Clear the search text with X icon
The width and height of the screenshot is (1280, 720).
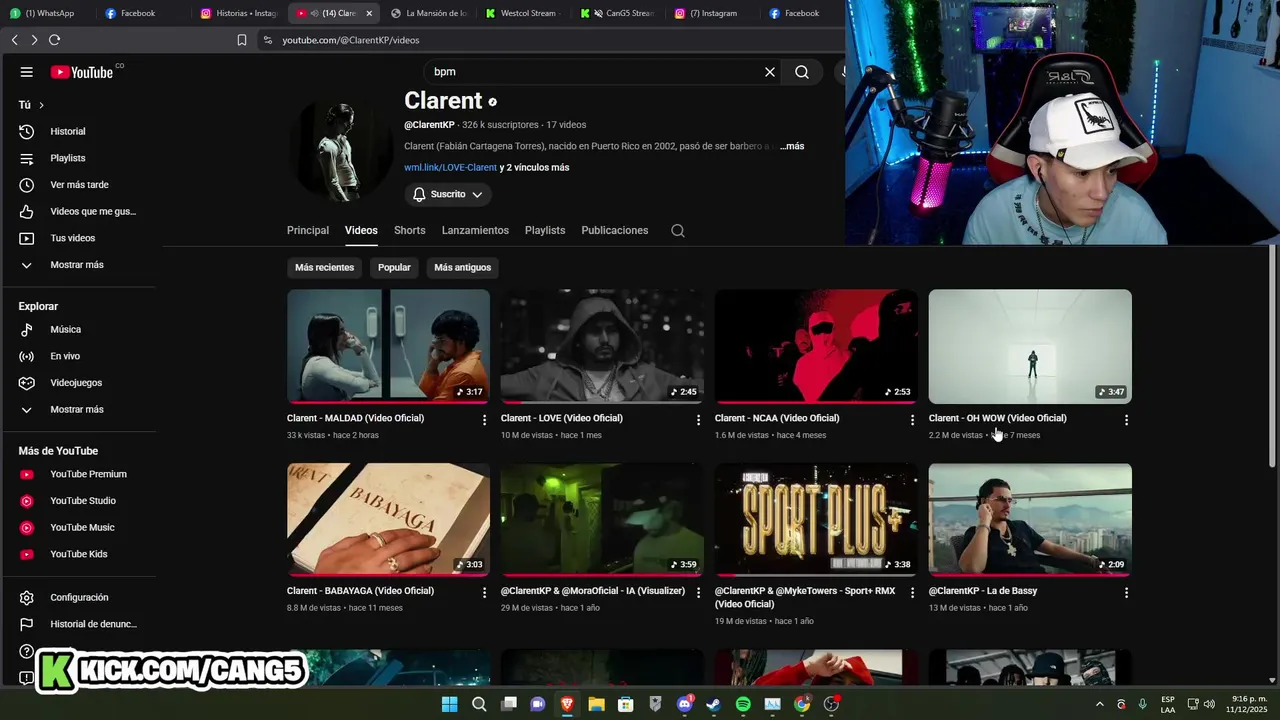770,72
